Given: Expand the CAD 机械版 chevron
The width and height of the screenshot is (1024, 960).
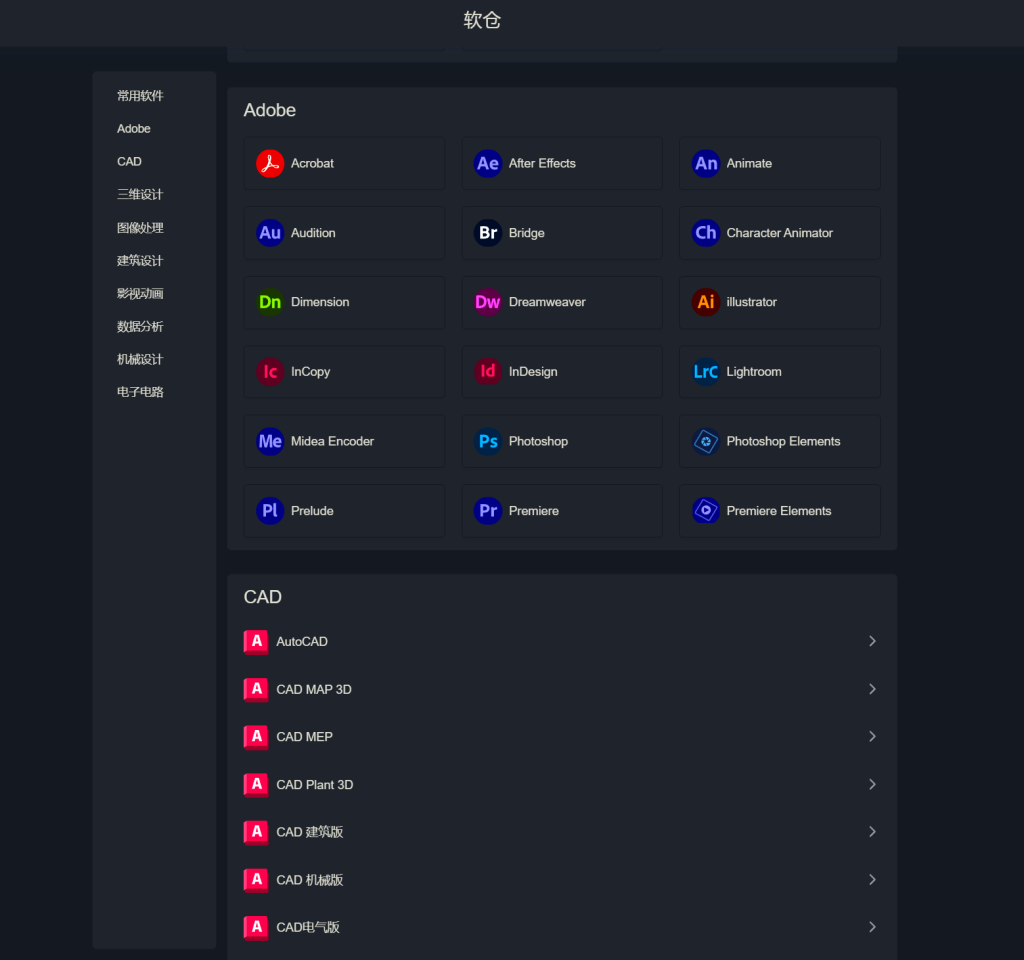Looking at the screenshot, I should pyautogui.click(x=872, y=880).
